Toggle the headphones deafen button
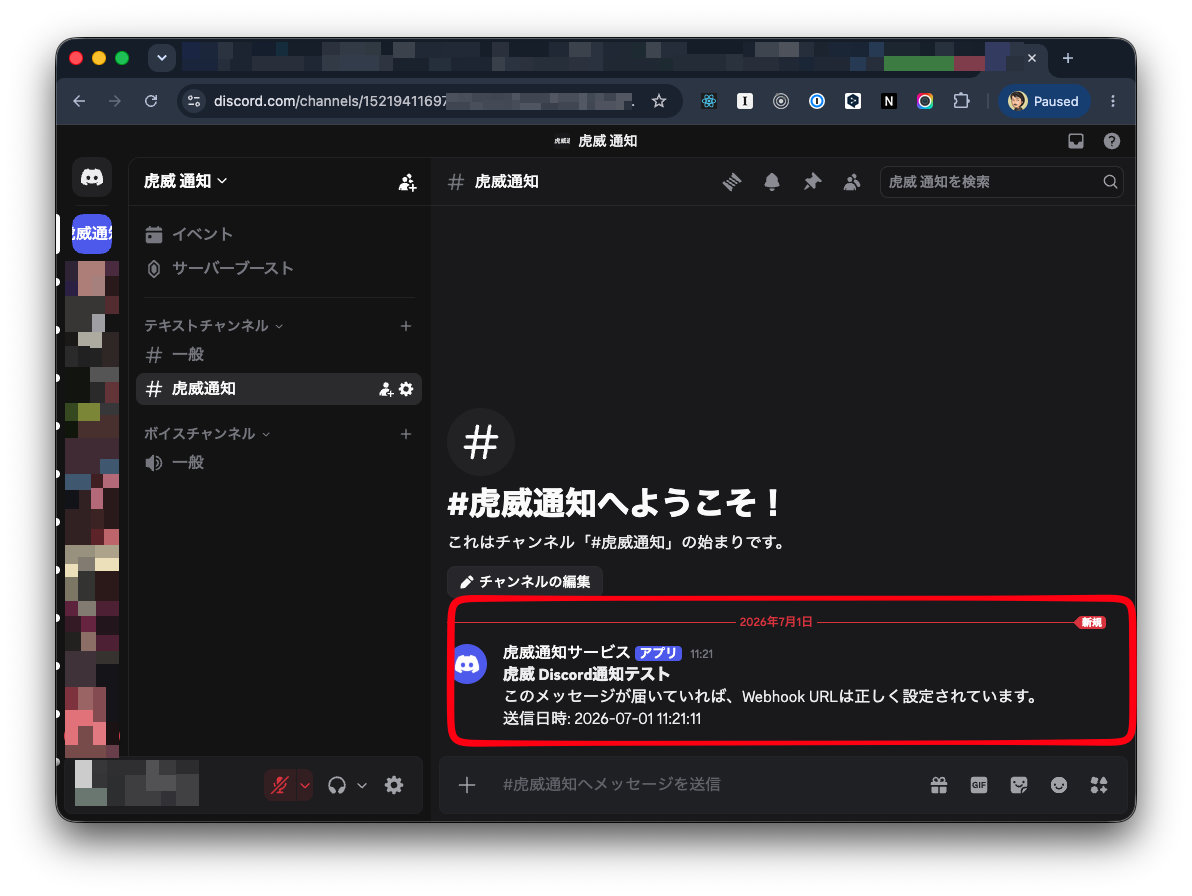1192x896 pixels. (x=337, y=785)
